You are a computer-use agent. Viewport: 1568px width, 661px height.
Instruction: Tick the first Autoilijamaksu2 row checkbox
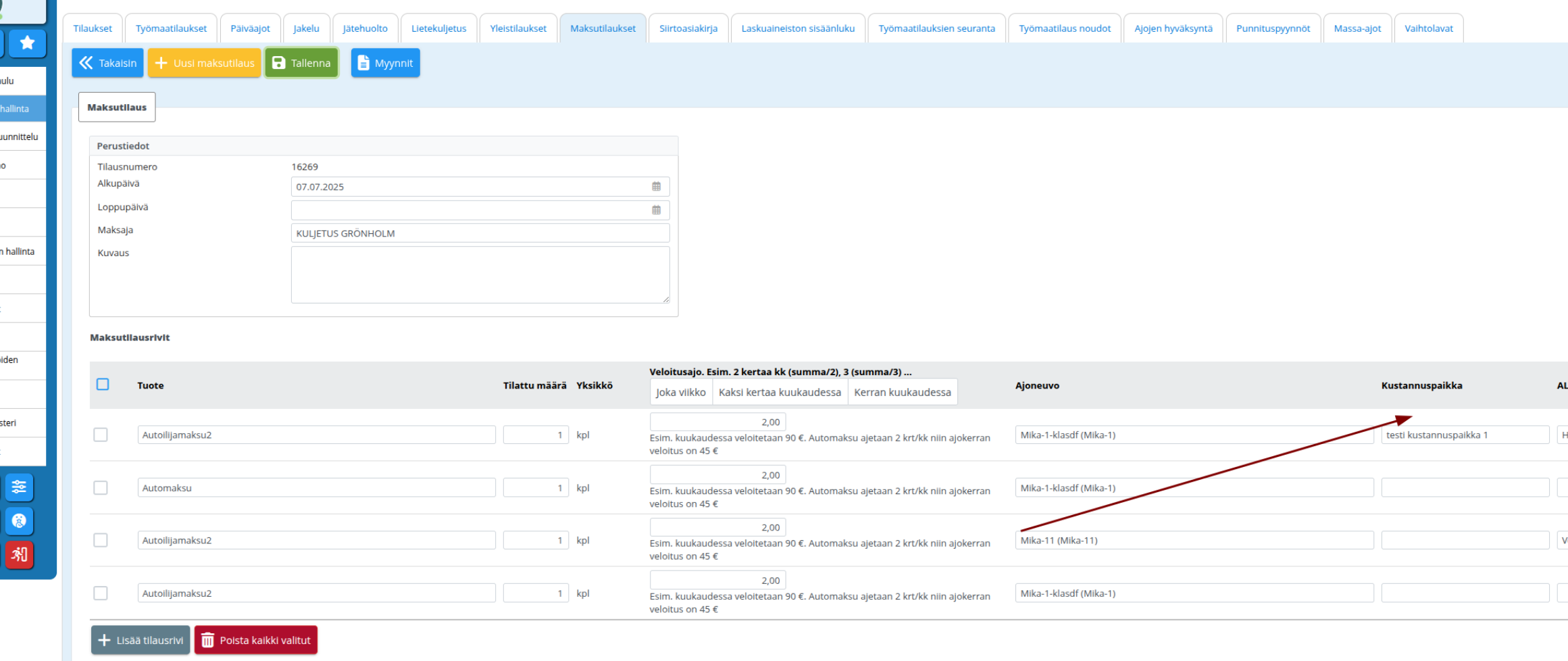point(101,435)
